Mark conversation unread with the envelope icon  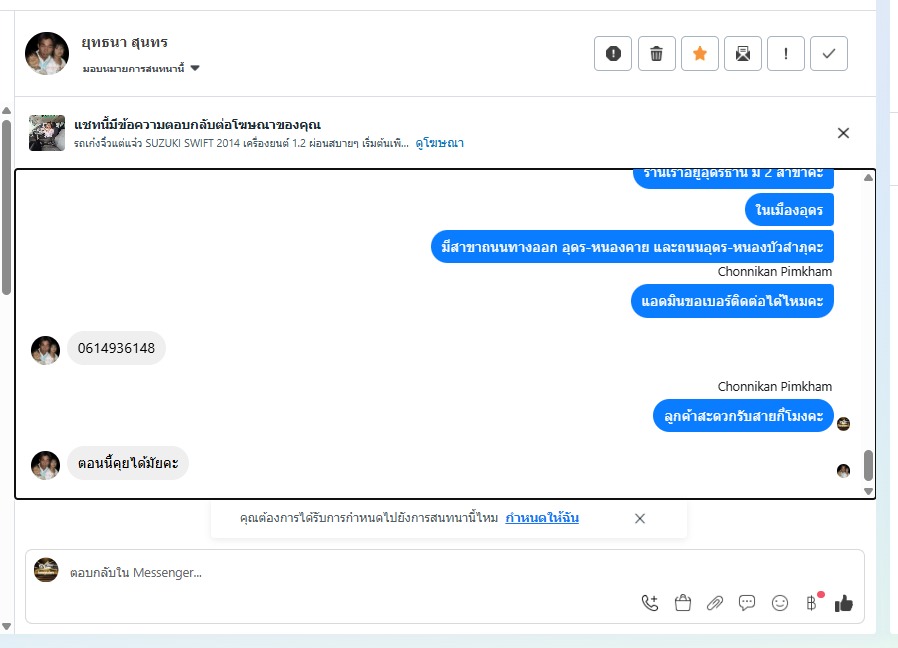point(743,53)
